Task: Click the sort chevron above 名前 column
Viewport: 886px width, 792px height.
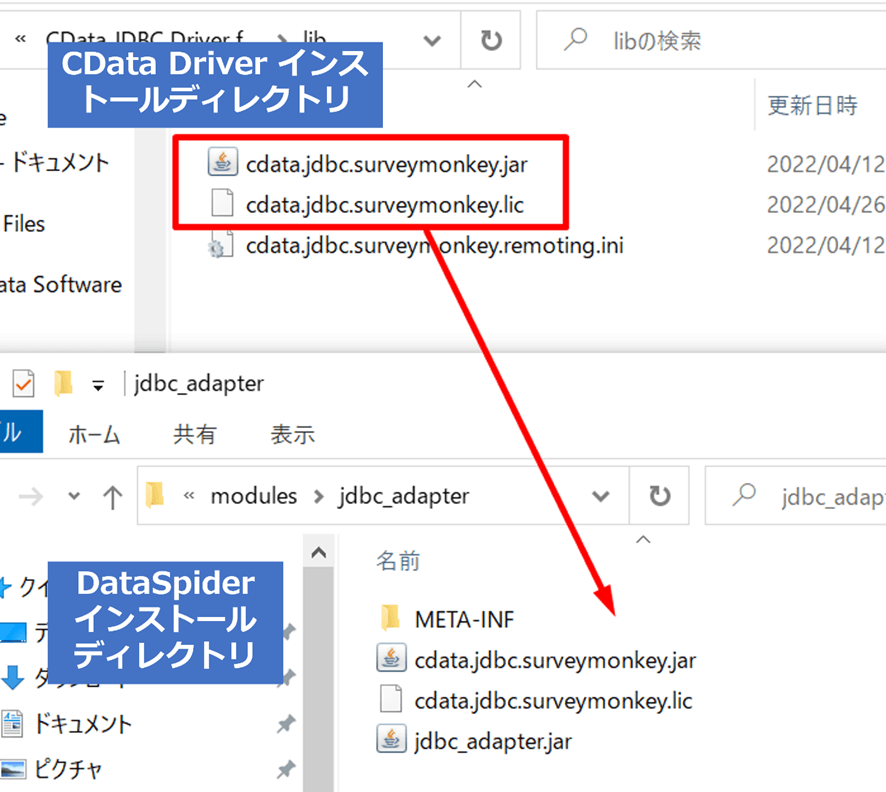Action: pos(643,539)
